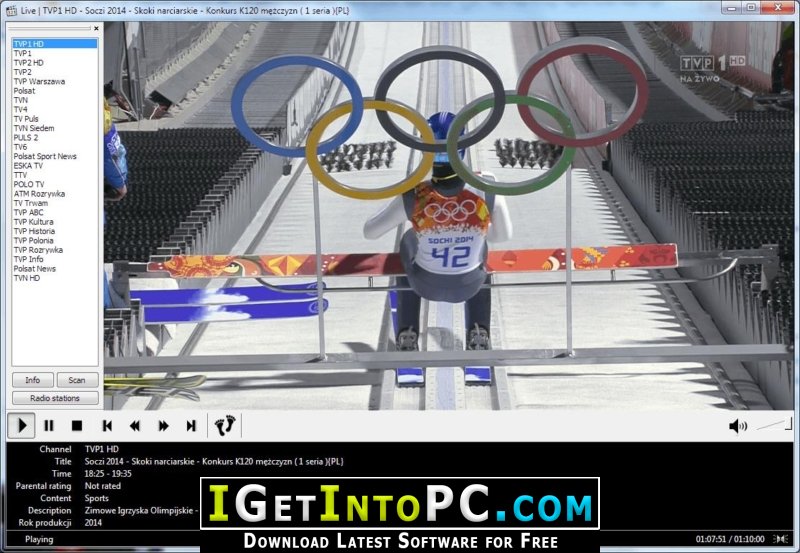Screen dimensions: 800x553
Task: Open Radio stations list
Action: (55, 398)
